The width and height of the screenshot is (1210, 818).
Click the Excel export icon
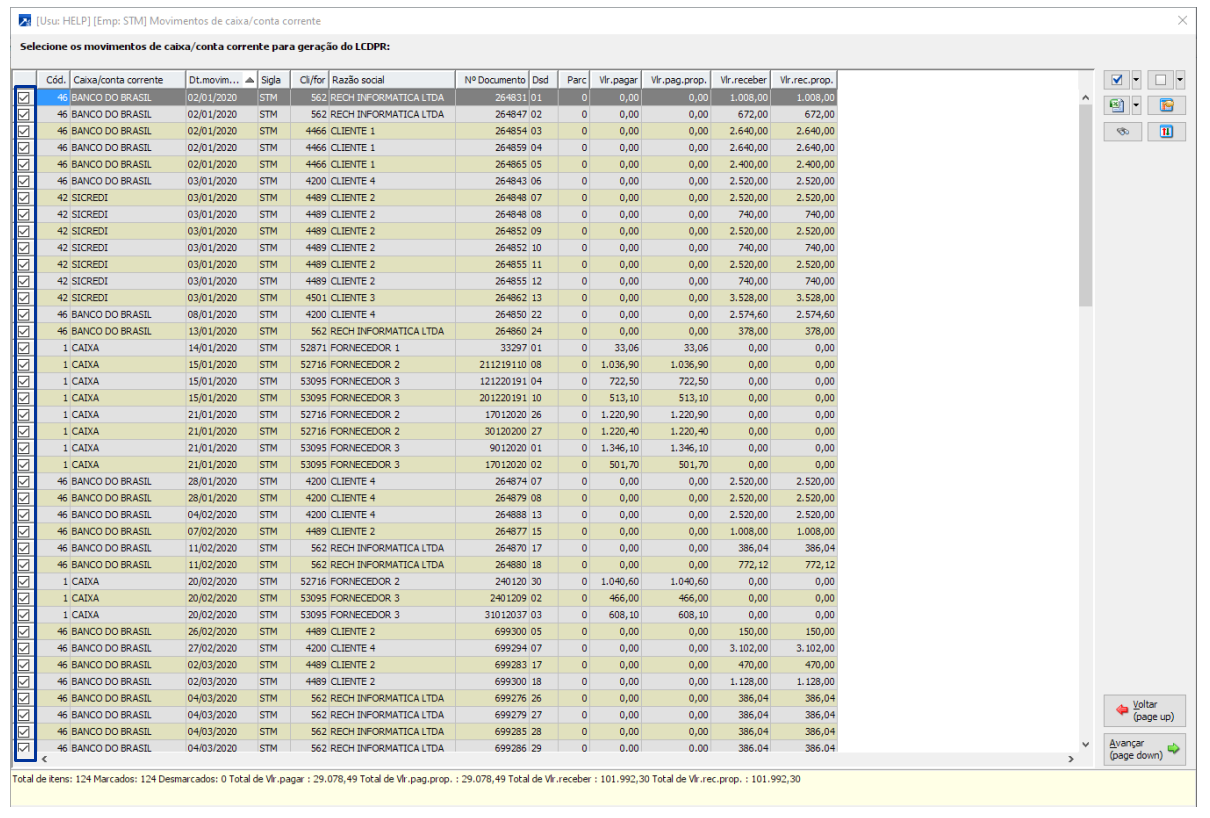pyautogui.click(x=1116, y=106)
